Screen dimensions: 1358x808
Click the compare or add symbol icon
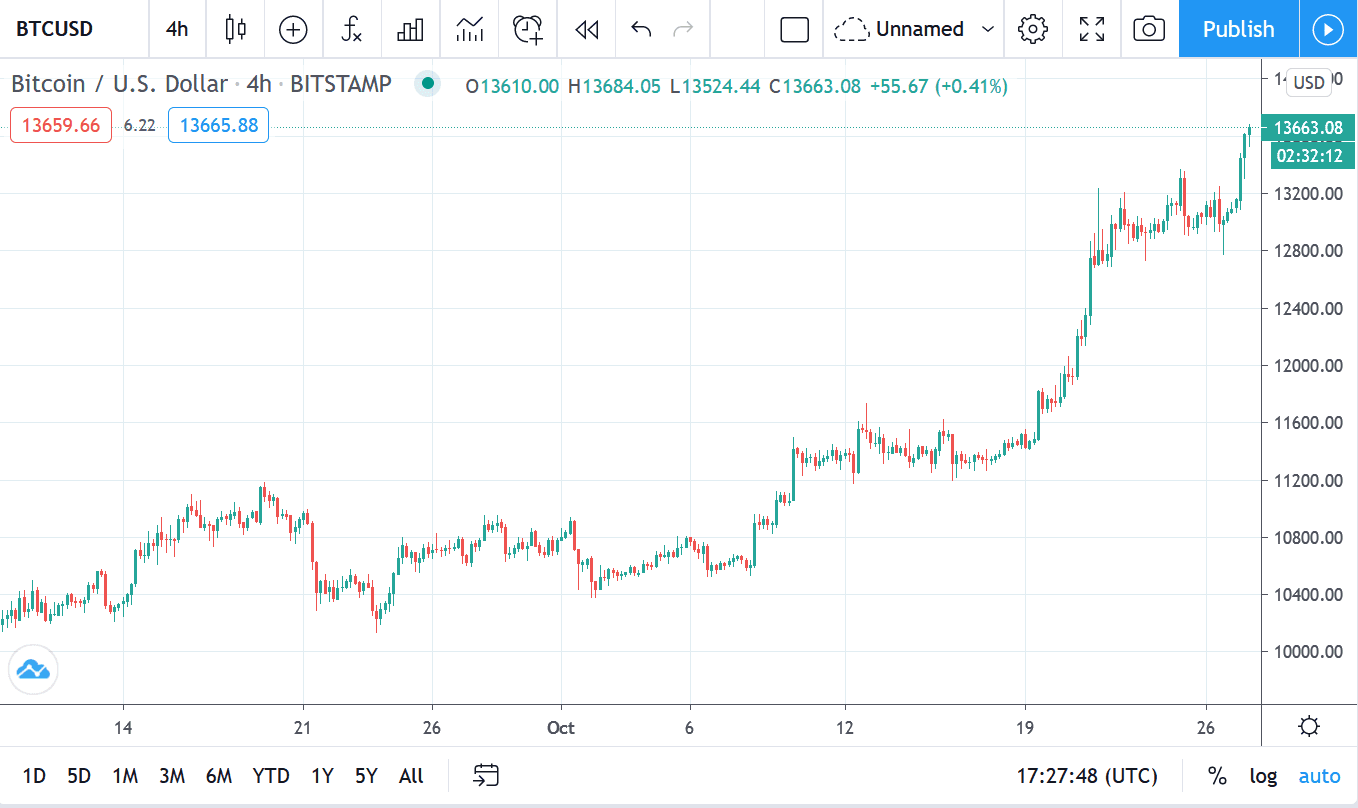point(293,29)
